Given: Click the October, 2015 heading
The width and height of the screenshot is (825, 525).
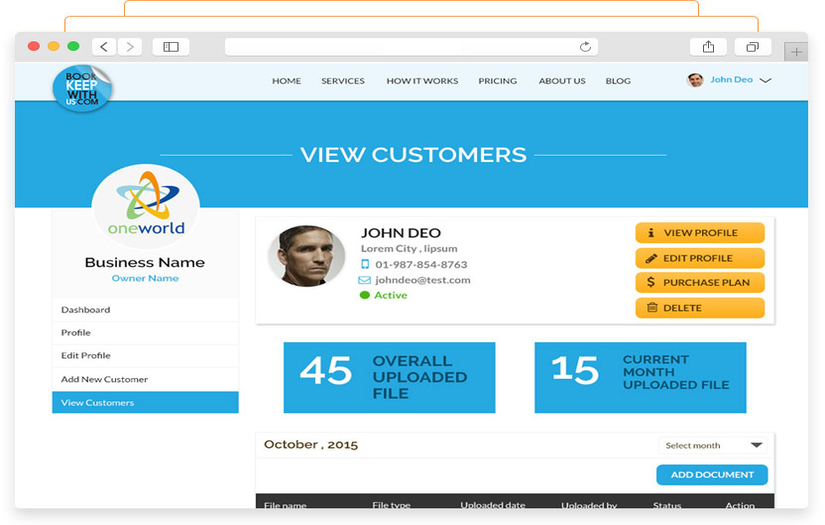Looking at the screenshot, I should [x=310, y=445].
